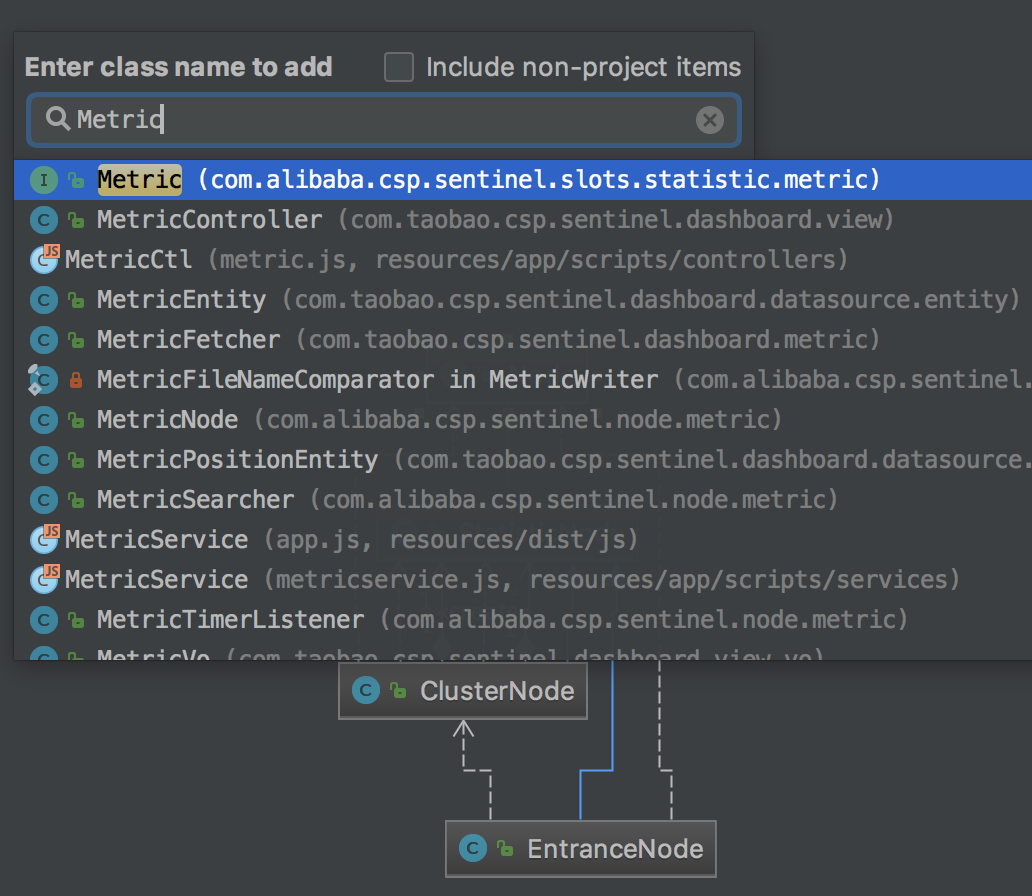This screenshot has height=896, width=1032.
Task: Select MetricService from app.js
Action: (156, 540)
